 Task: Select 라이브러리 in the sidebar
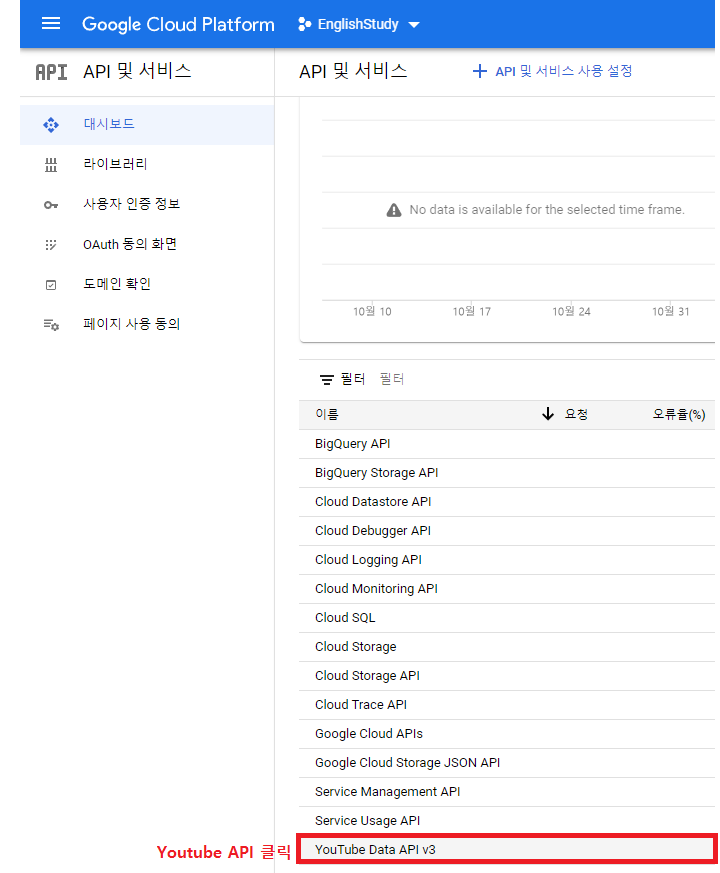[147, 164]
